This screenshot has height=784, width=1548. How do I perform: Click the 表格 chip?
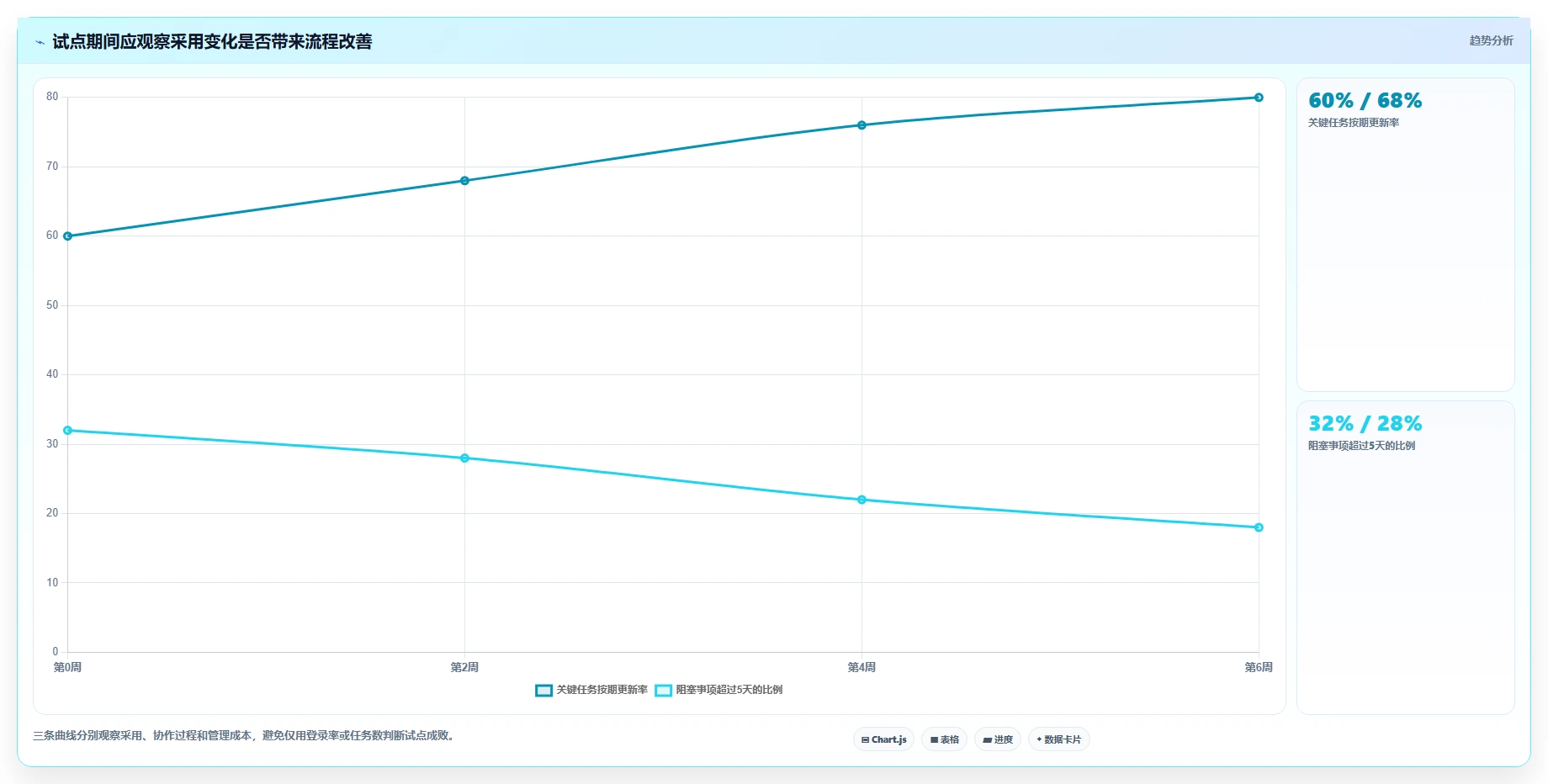click(944, 739)
